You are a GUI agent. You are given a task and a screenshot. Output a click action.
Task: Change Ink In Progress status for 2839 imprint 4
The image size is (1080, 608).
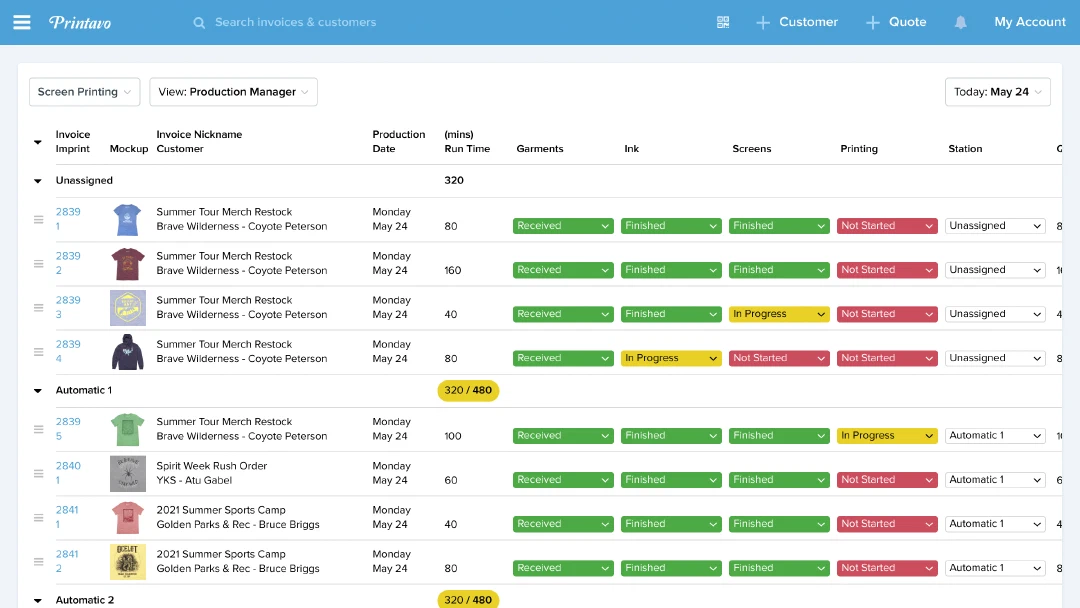click(671, 358)
